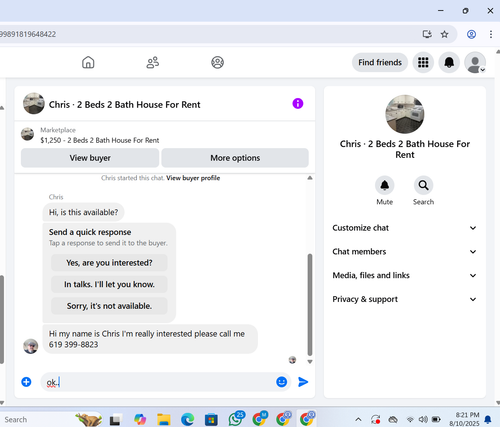Open File Explorer from taskbar

(164, 420)
